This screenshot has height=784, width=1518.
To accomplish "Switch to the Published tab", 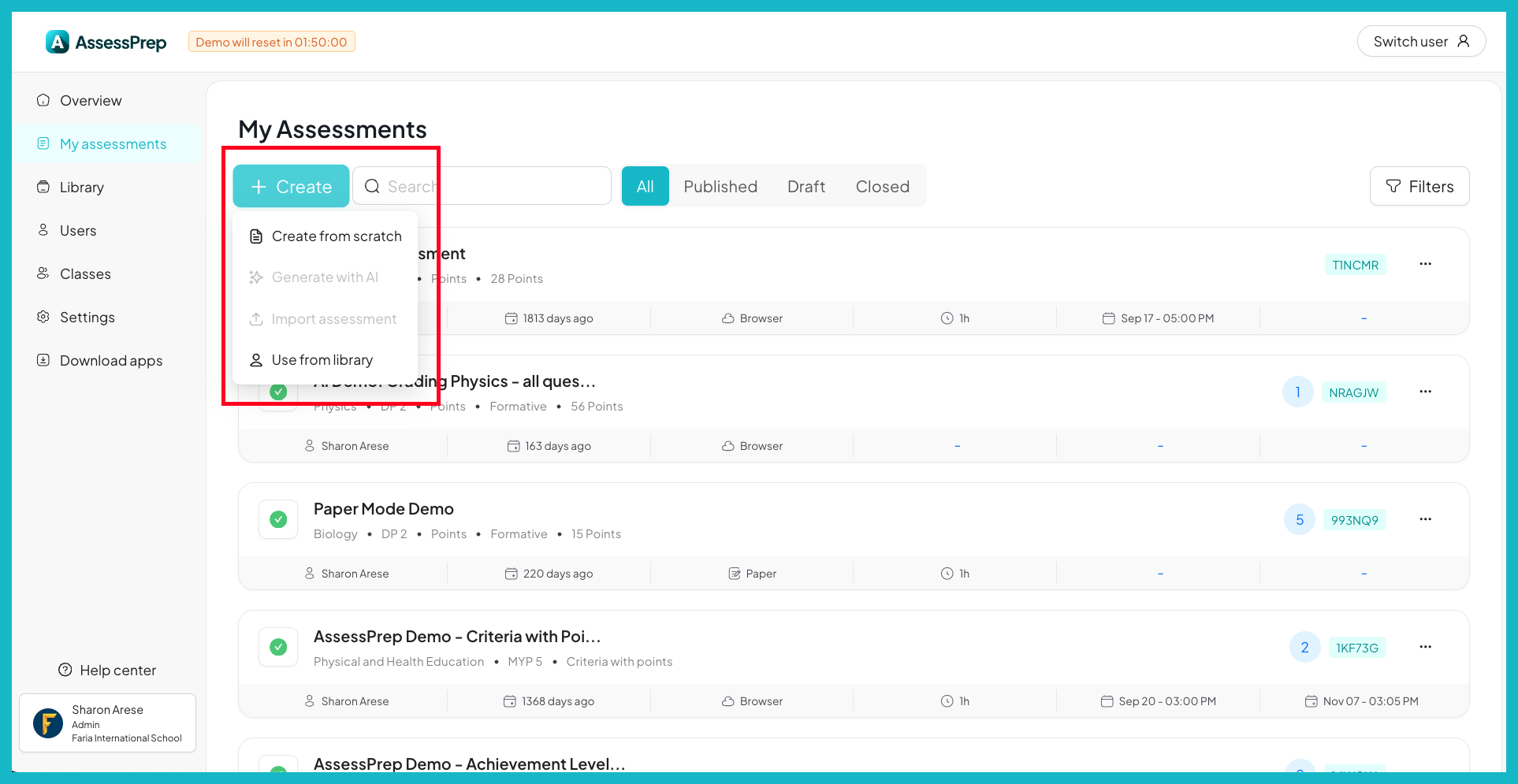I will pos(720,186).
